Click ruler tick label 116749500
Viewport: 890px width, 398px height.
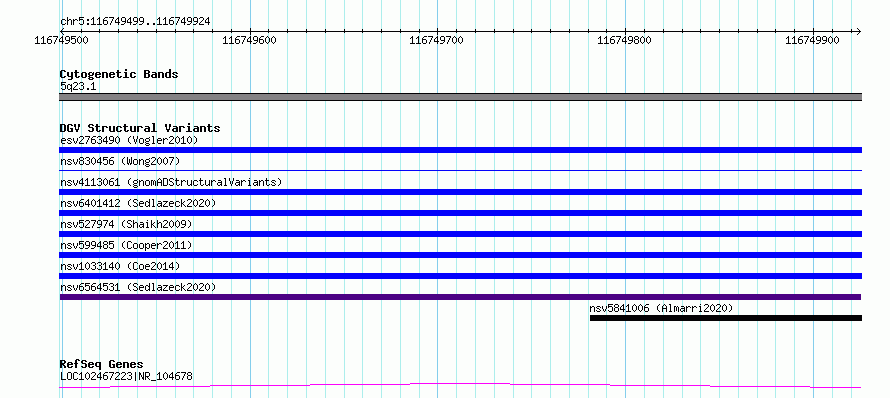[x=61, y=40]
